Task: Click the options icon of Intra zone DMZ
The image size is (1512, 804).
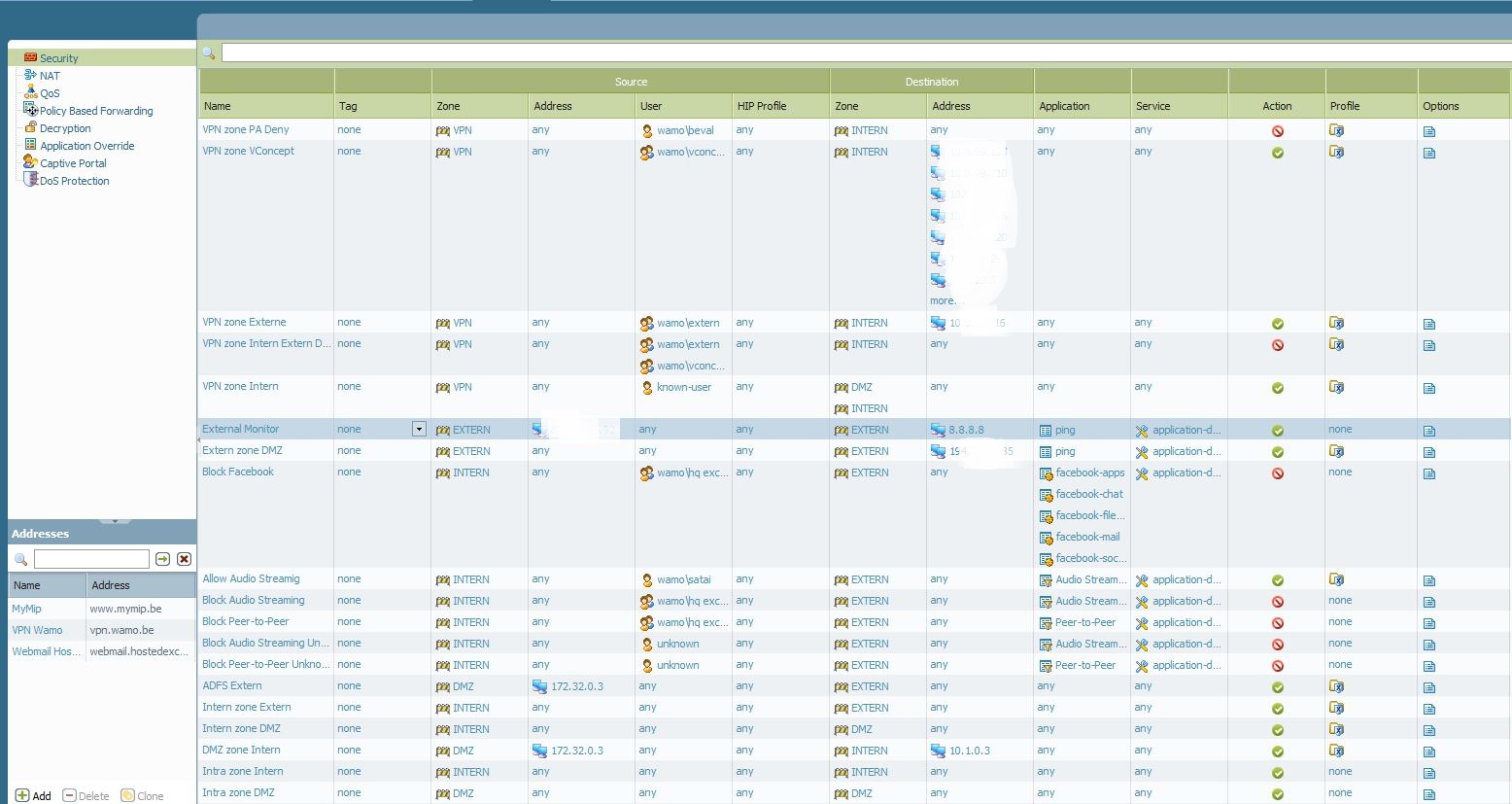Action: point(1429,794)
